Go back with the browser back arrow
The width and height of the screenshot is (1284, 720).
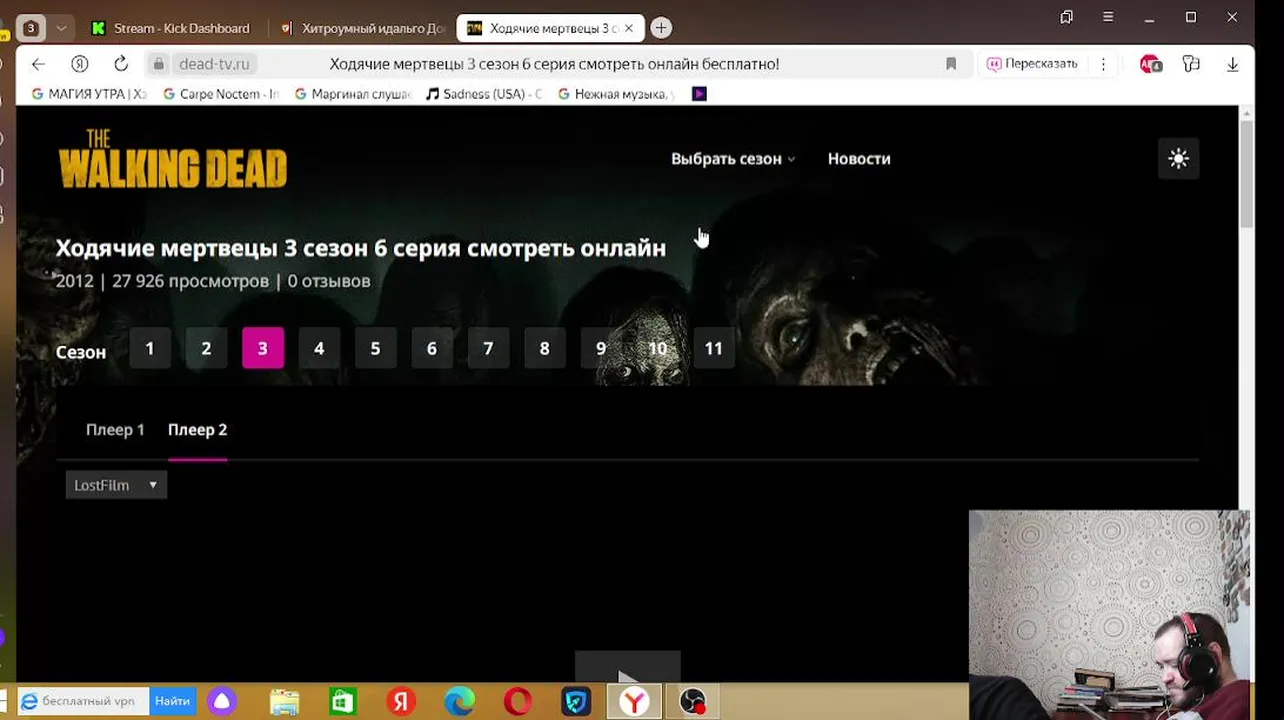pyautogui.click(x=38, y=64)
